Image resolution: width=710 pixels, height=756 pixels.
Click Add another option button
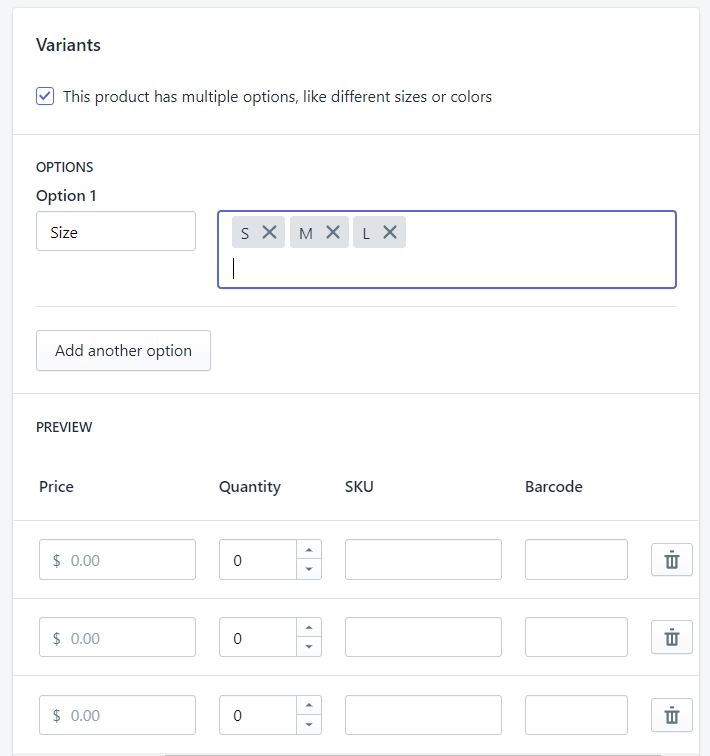pyautogui.click(x=123, y=351)
